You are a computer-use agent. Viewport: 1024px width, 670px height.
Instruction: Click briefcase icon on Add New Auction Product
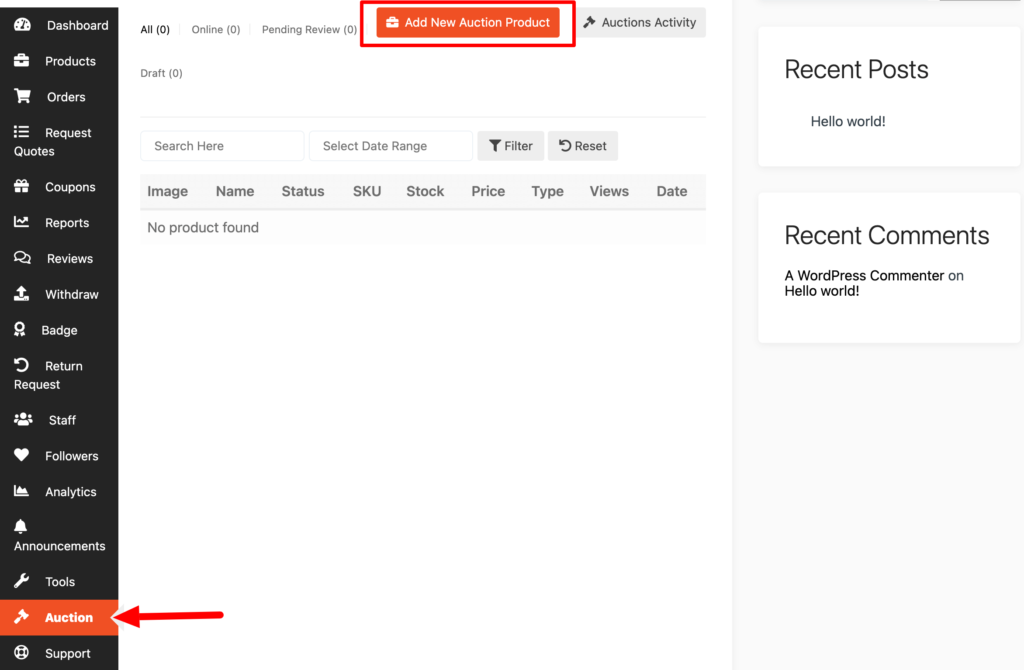tap(392, 22)
